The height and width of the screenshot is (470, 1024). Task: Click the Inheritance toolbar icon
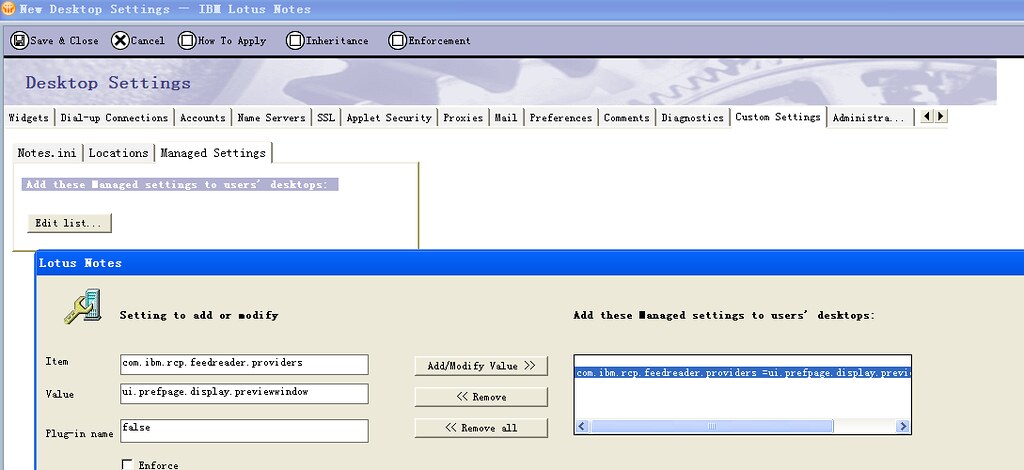[x=294, y=41]
